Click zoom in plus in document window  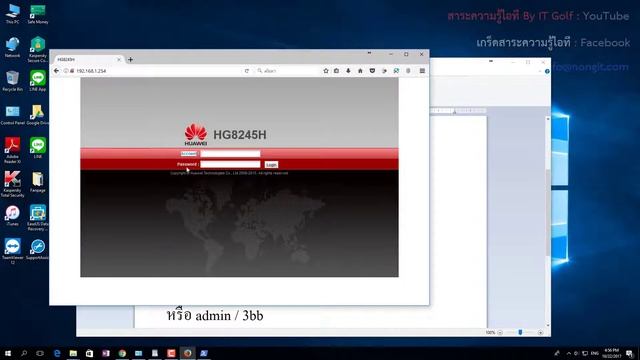click(x=540, y=333)
